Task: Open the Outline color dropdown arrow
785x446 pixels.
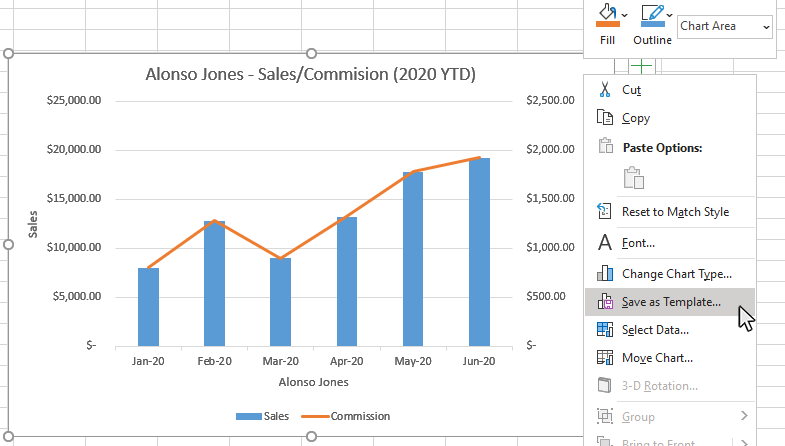Action: click(669, 15)
